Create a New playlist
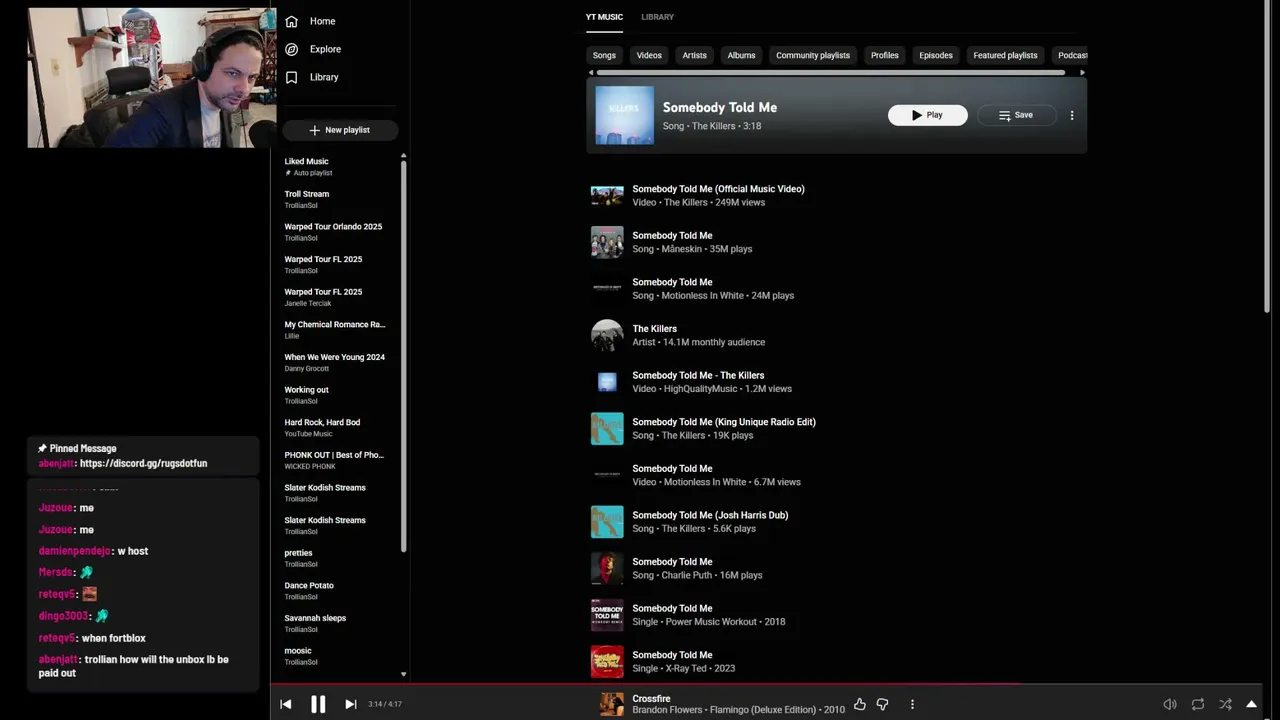Screen dimensions: 1280x720 340,130
